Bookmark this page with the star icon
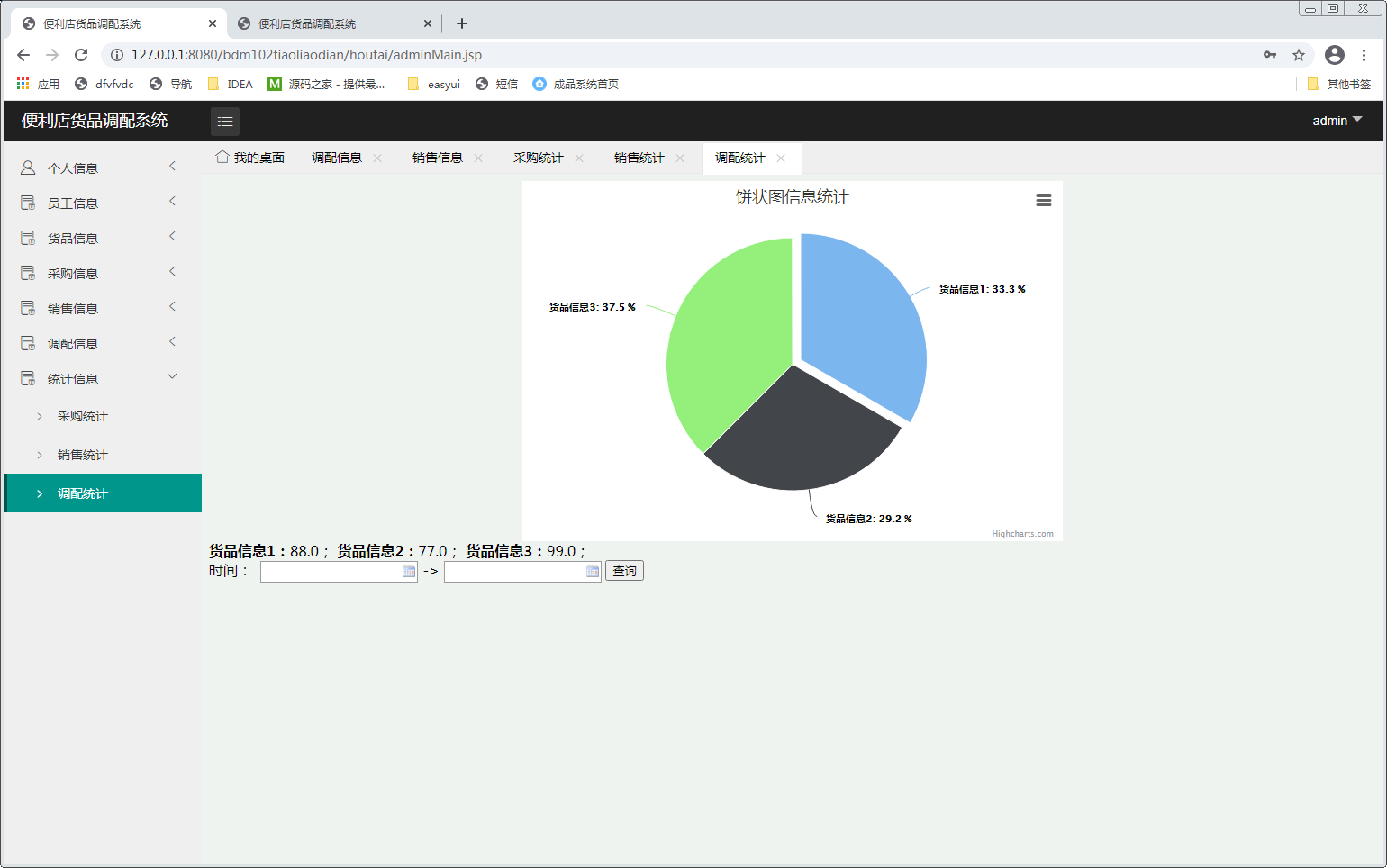 click(1299, 55)
